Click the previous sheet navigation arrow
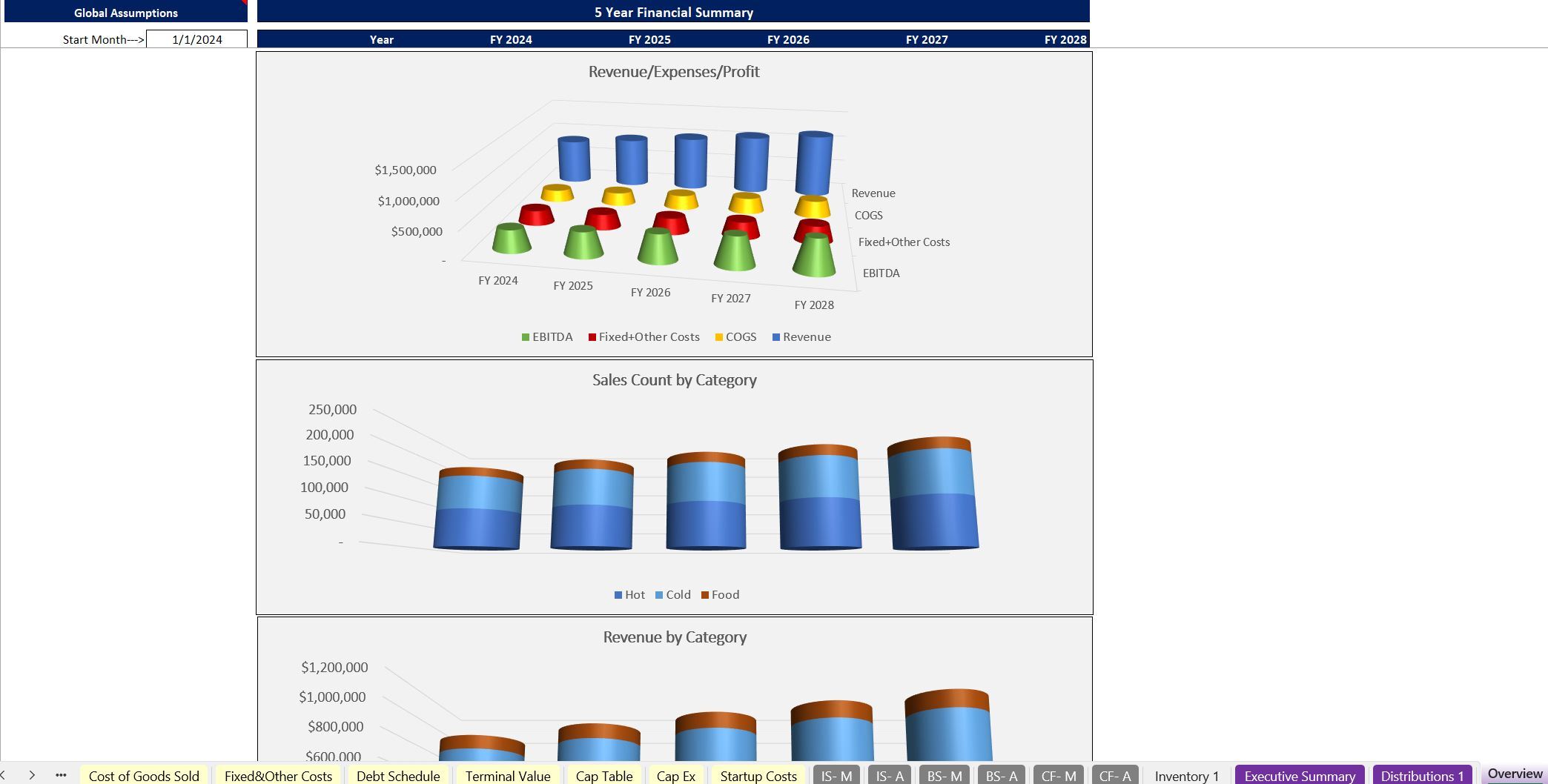Viewport: 1548px width, 784px height. pyautogui.click(x=4, y=775)
